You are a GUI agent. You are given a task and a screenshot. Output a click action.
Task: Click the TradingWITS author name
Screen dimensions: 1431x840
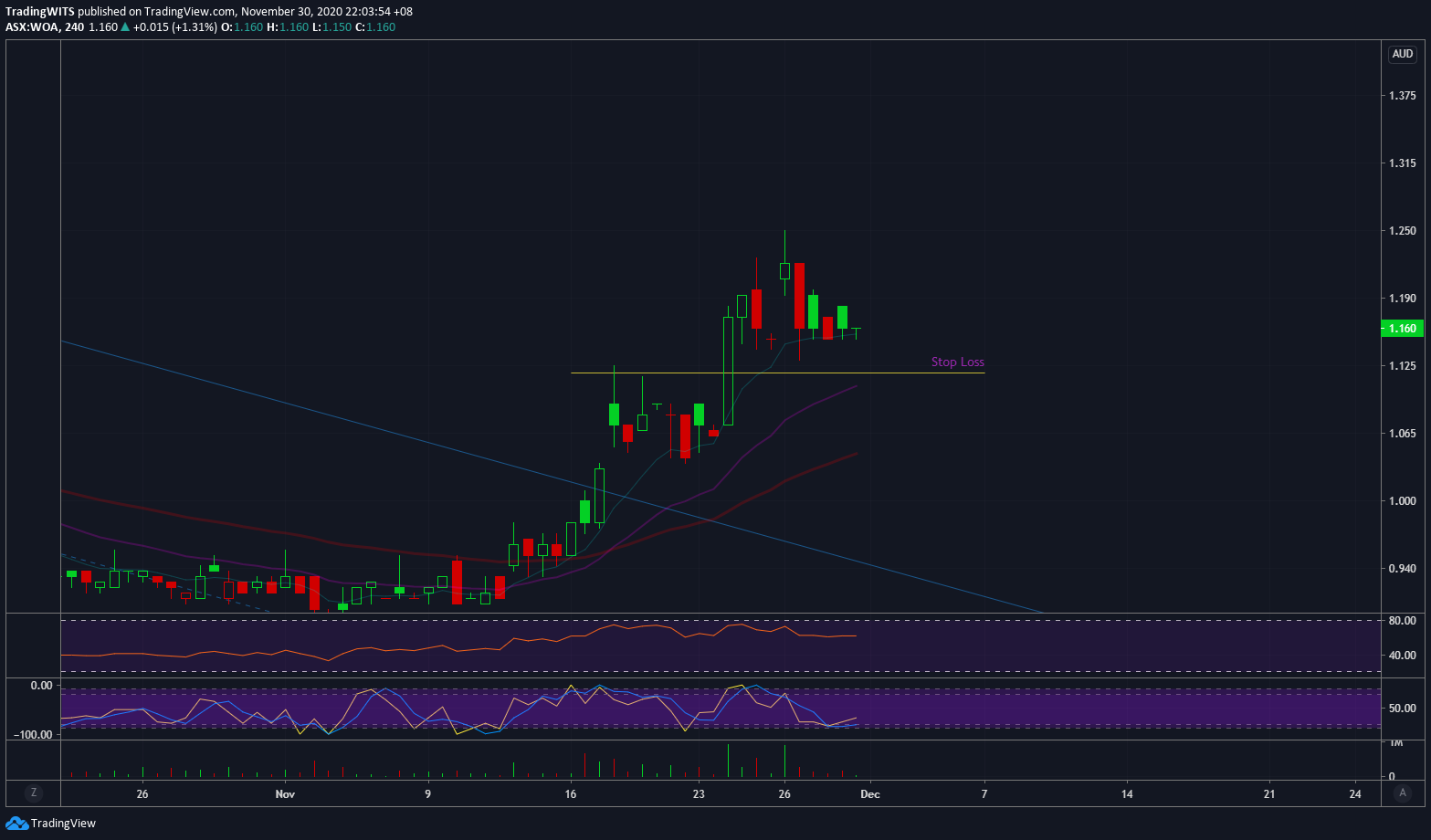[x=39, y=12]
